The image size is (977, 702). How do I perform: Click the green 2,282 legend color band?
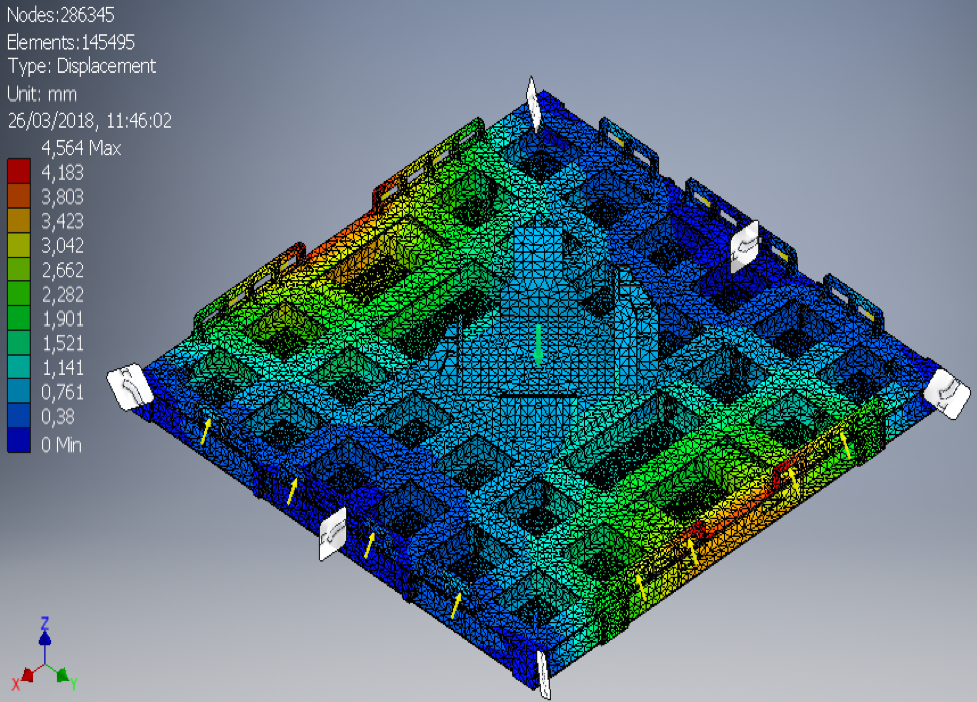[20, 294]
